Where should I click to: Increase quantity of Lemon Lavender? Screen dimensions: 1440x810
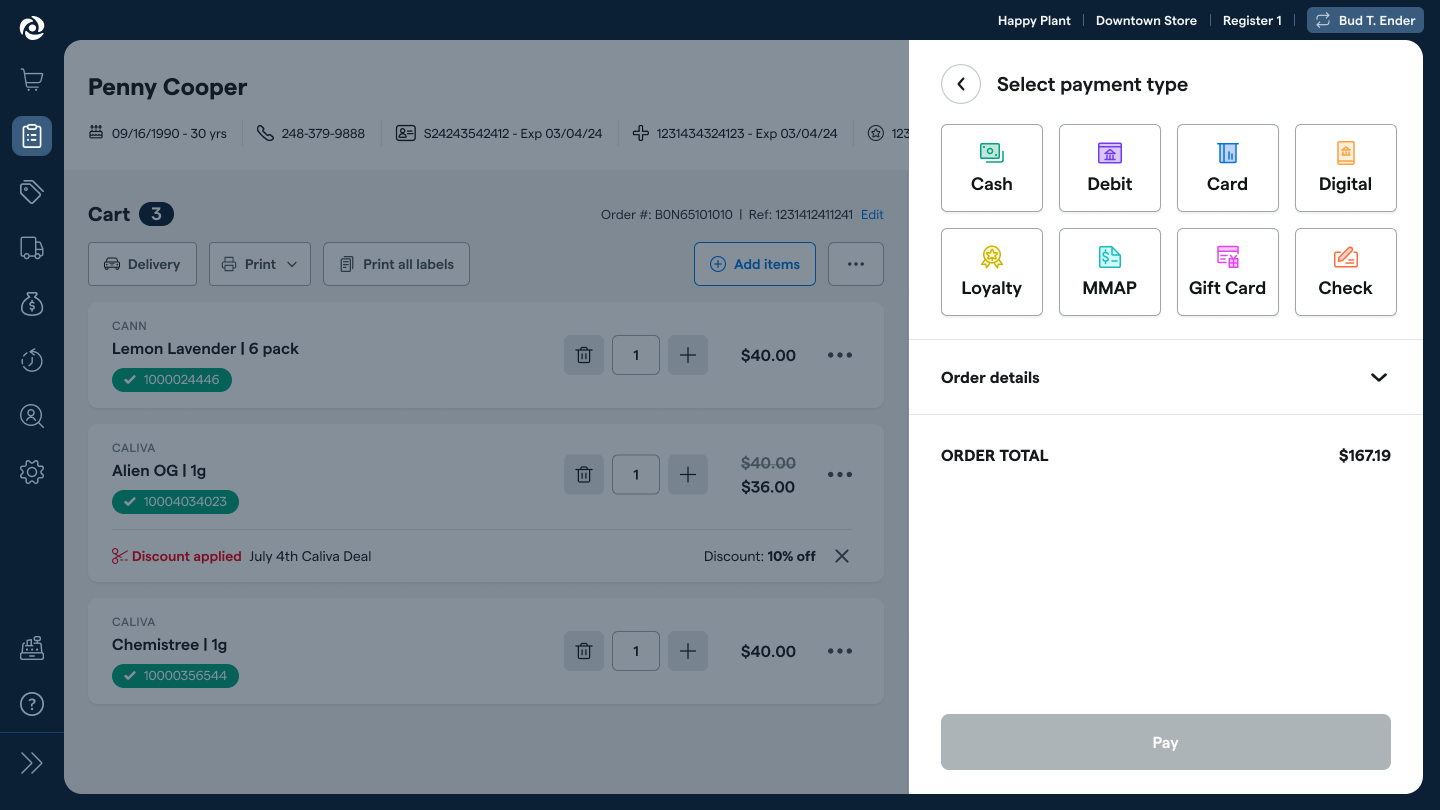[x=688, y=355]
